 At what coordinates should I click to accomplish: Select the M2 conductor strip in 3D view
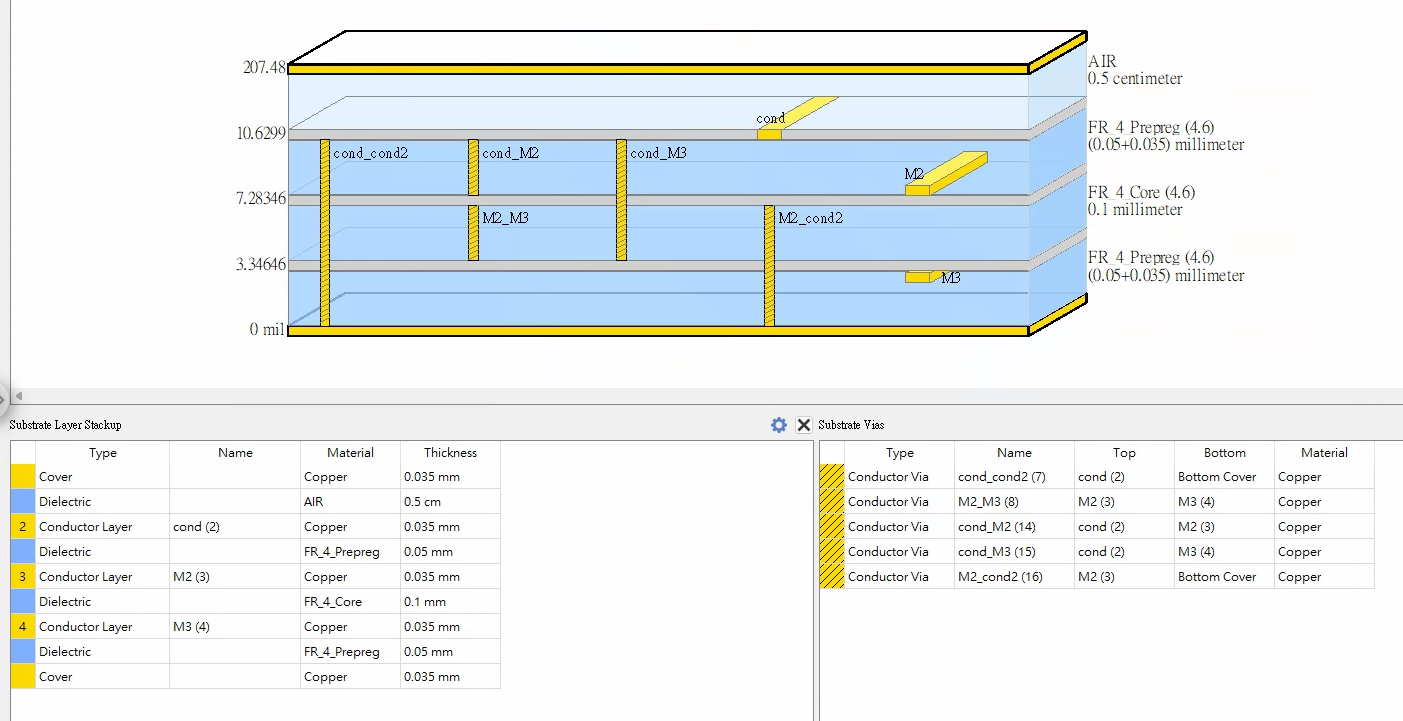pyautogui.click(x=946, y=174)
